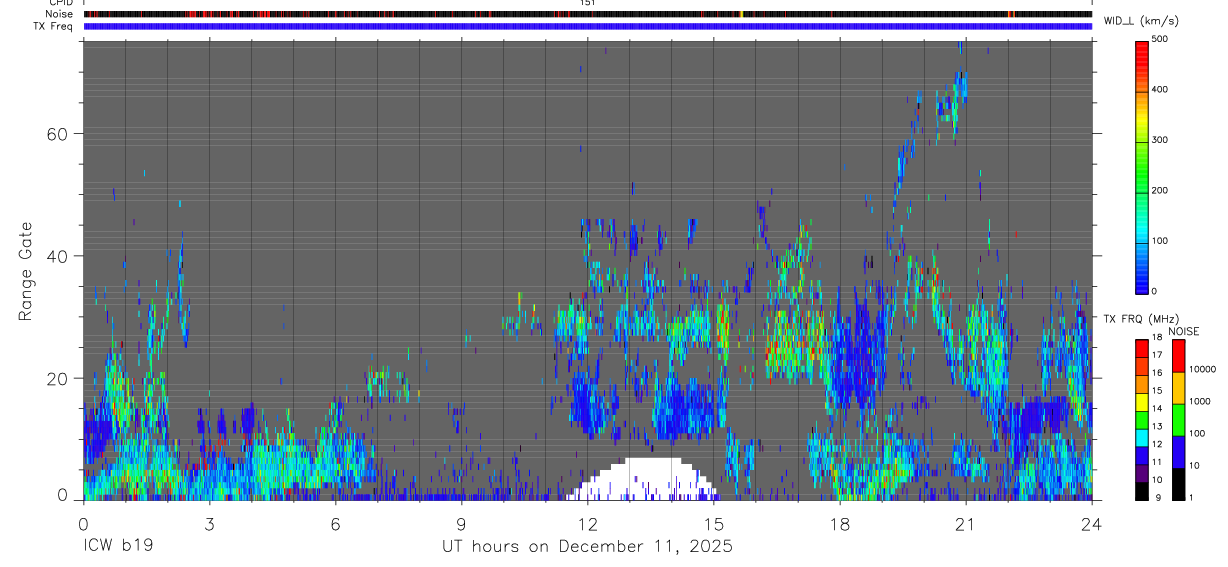1228x567 pixels.
Task: Pick the blue segment of the NOISE legend
Action: 1178,452
